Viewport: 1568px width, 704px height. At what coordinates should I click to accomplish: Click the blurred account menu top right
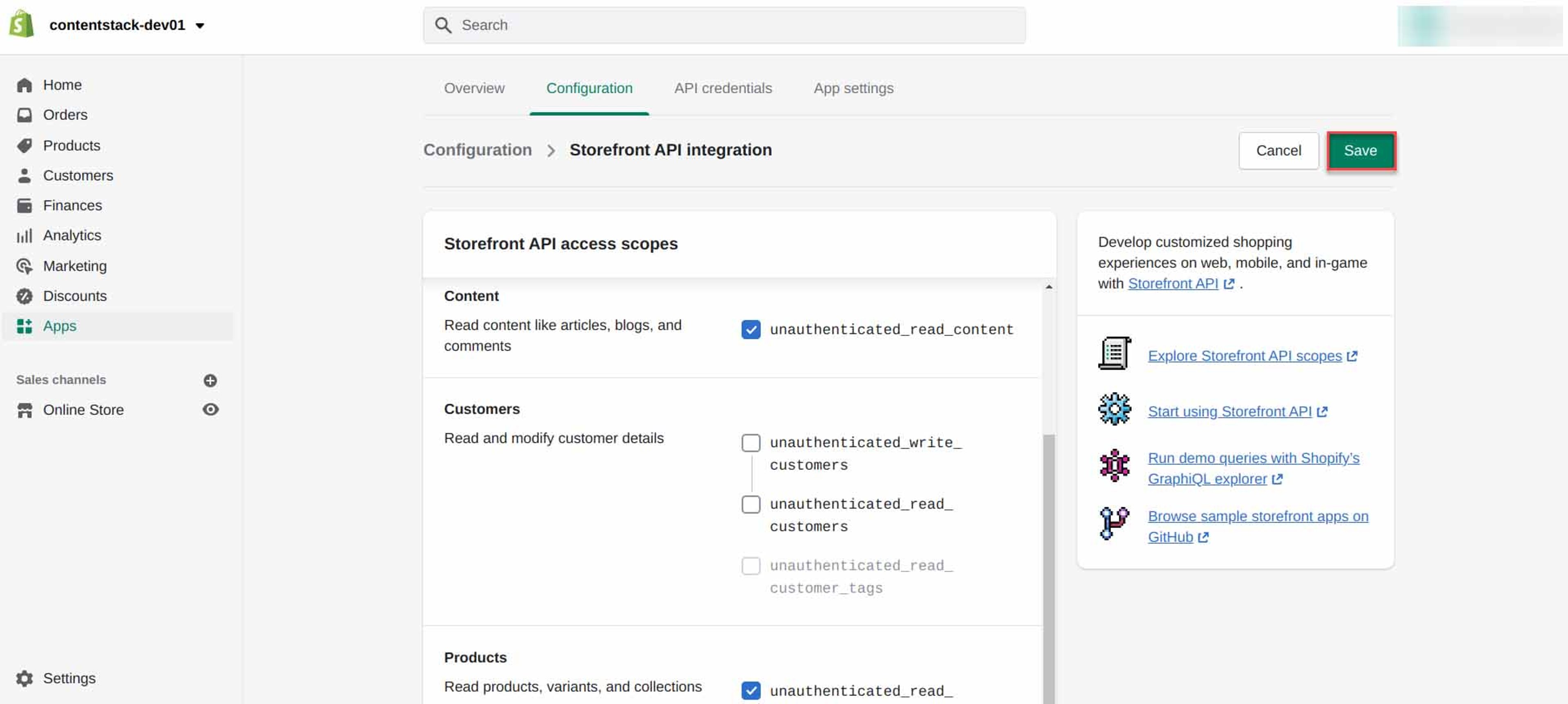pyautogui.click(x=1480, y=26)
